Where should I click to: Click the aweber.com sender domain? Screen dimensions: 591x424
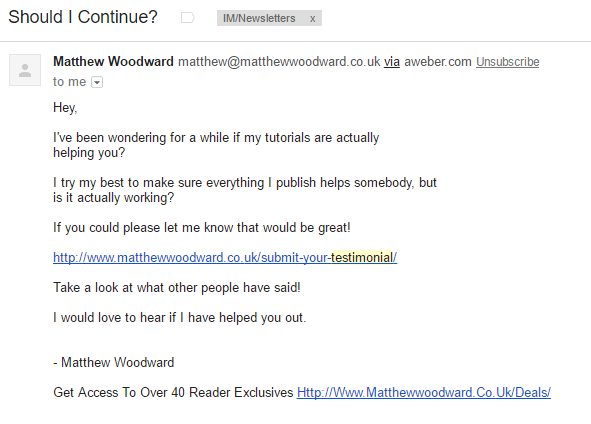tap(438, 61)
